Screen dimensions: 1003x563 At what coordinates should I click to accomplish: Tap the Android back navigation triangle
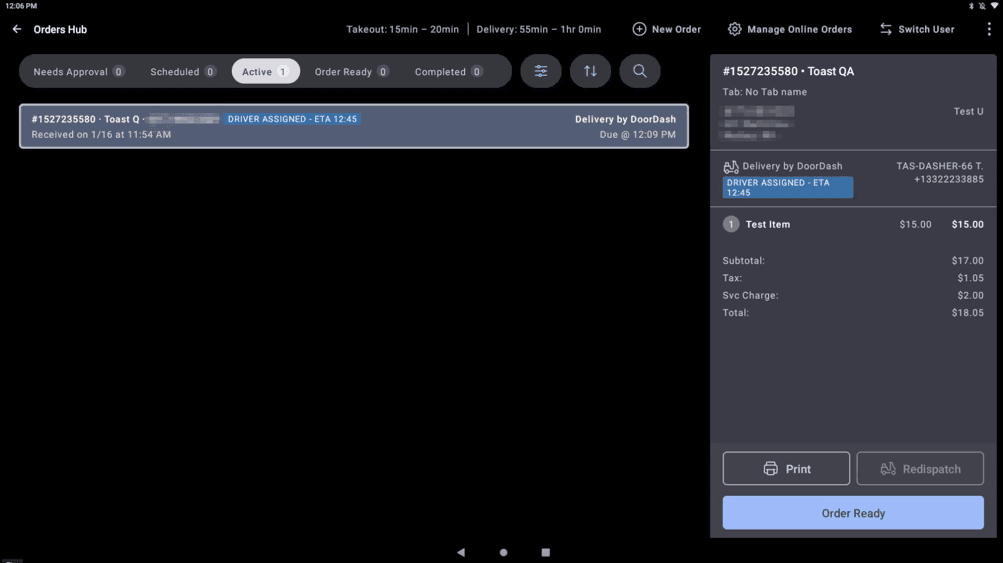click(x=461, y=552)
